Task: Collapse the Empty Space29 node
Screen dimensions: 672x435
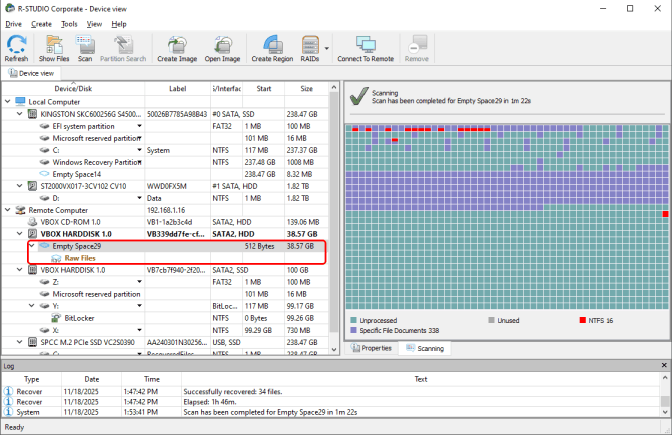Action: click(x=30, y=245)
